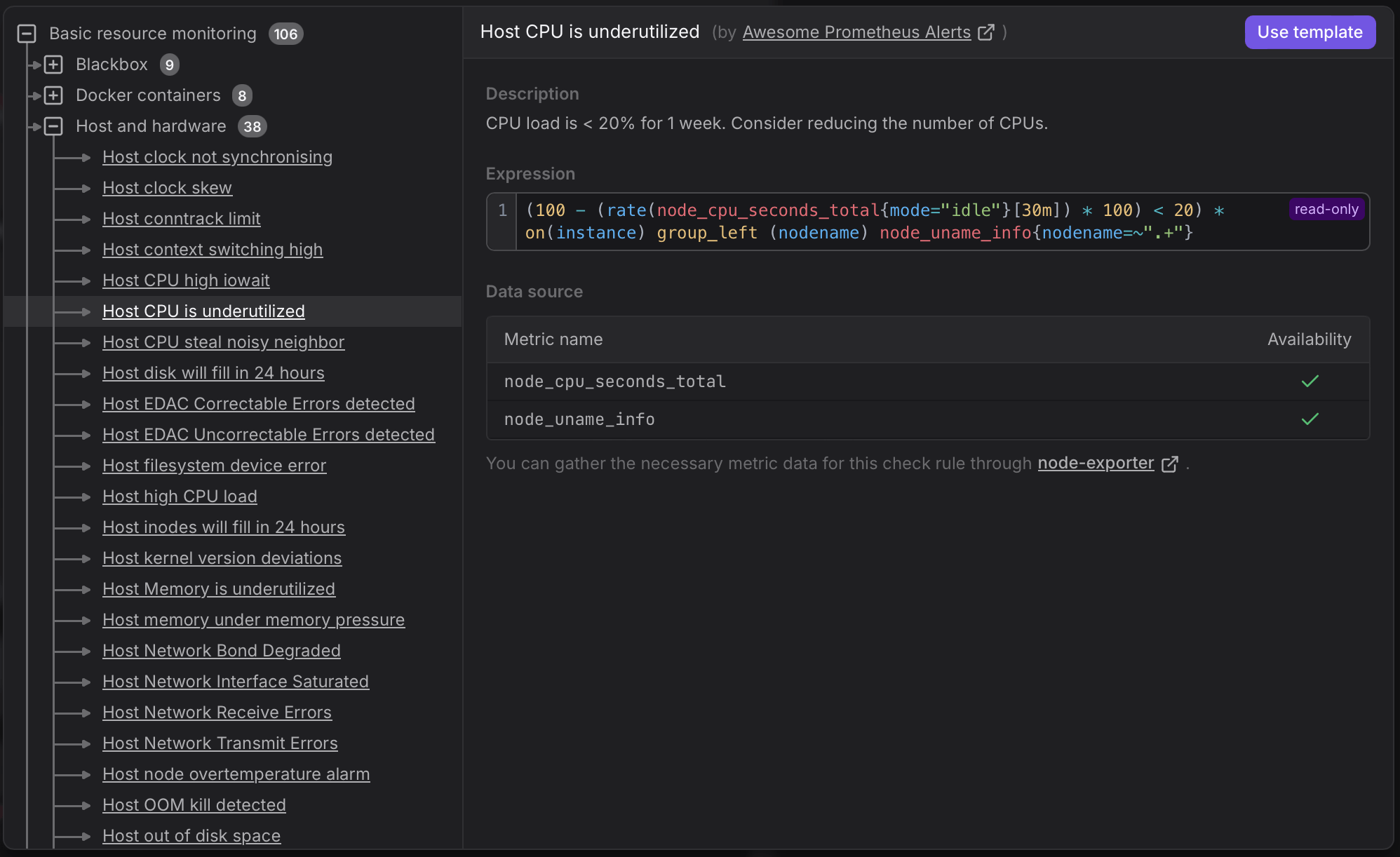Select Host high CPU load rule
This screenshot has width=1400, height=857.
pos(180,497)
